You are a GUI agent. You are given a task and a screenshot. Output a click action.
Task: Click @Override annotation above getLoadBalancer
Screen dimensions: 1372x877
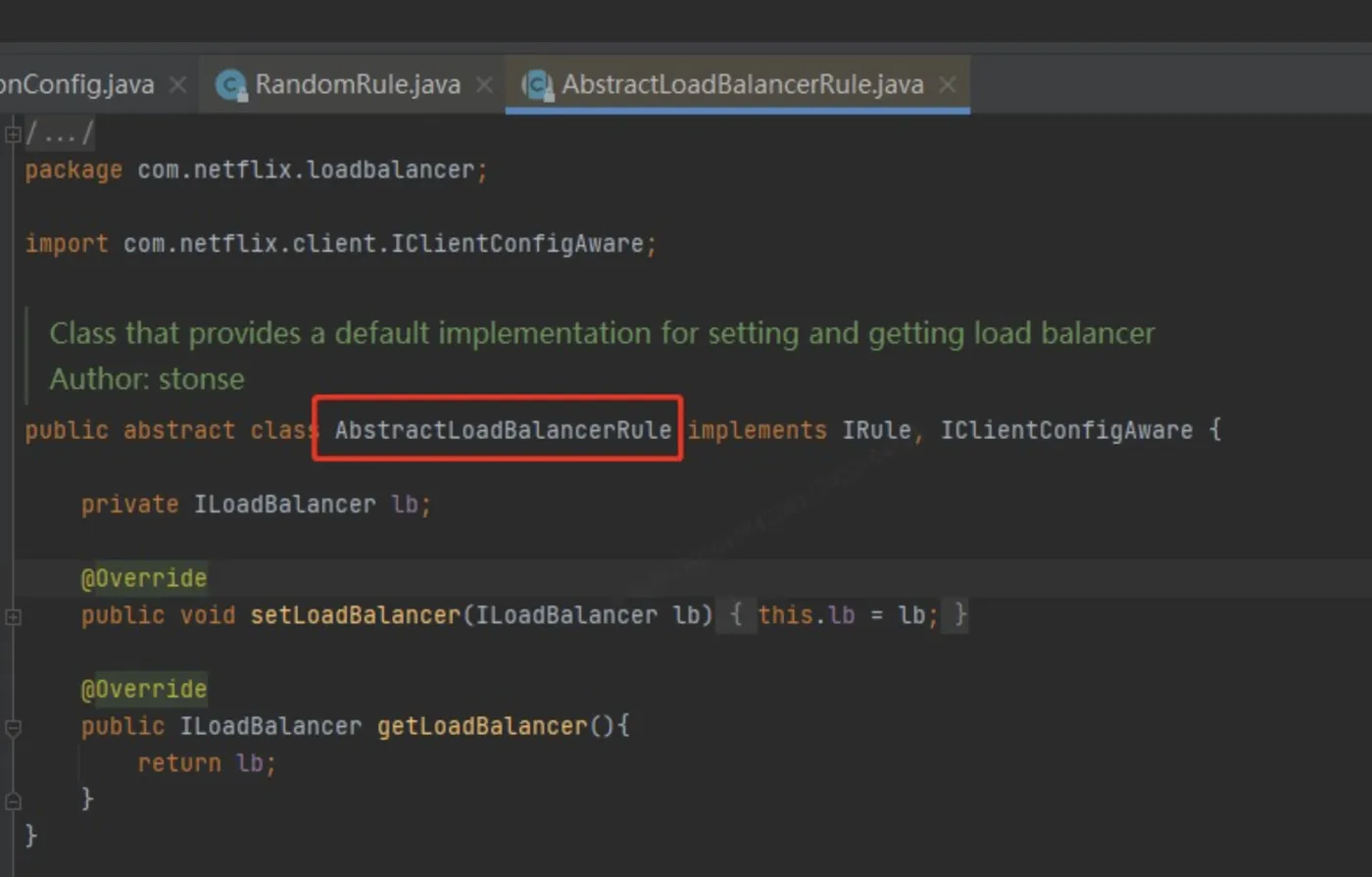pos(144,690)
